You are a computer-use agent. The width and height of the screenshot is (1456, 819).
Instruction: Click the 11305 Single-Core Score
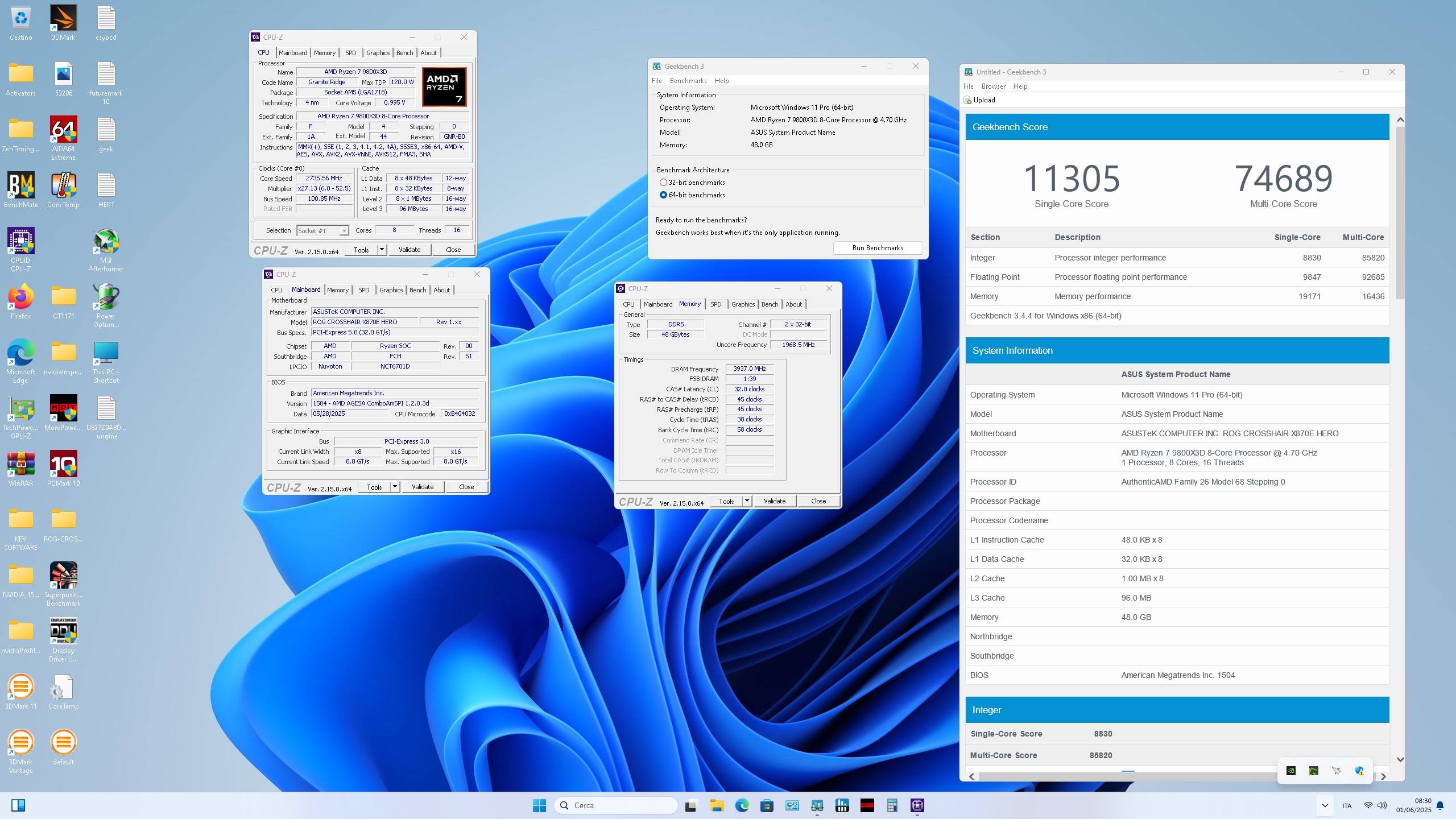tap(1072, 178)
